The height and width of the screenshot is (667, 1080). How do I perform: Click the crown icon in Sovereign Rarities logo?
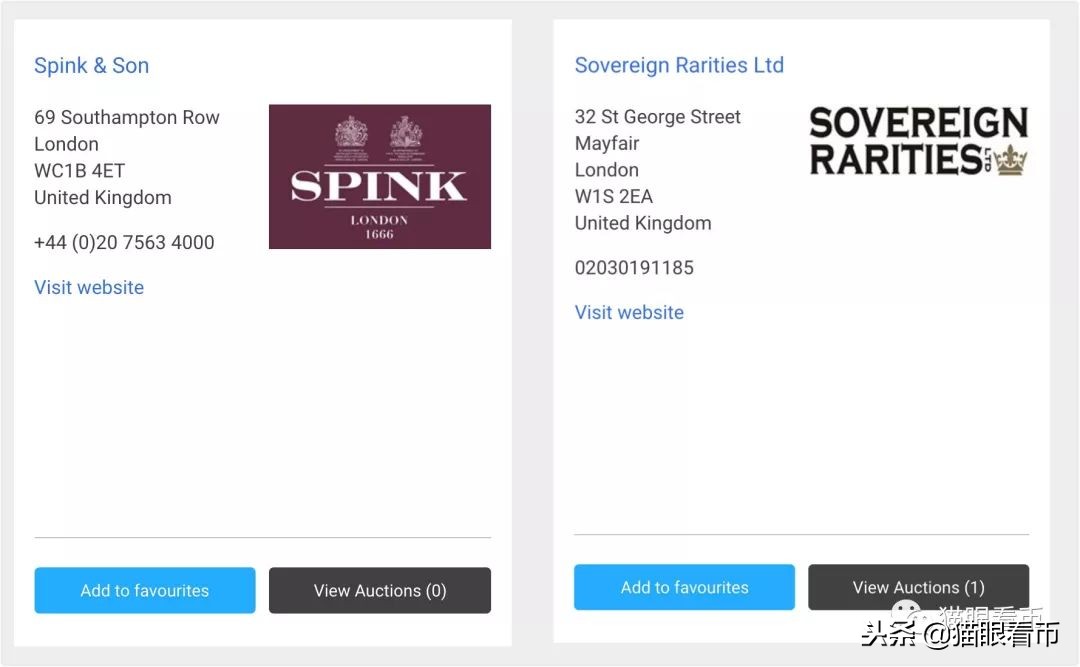click(1012, 161)
